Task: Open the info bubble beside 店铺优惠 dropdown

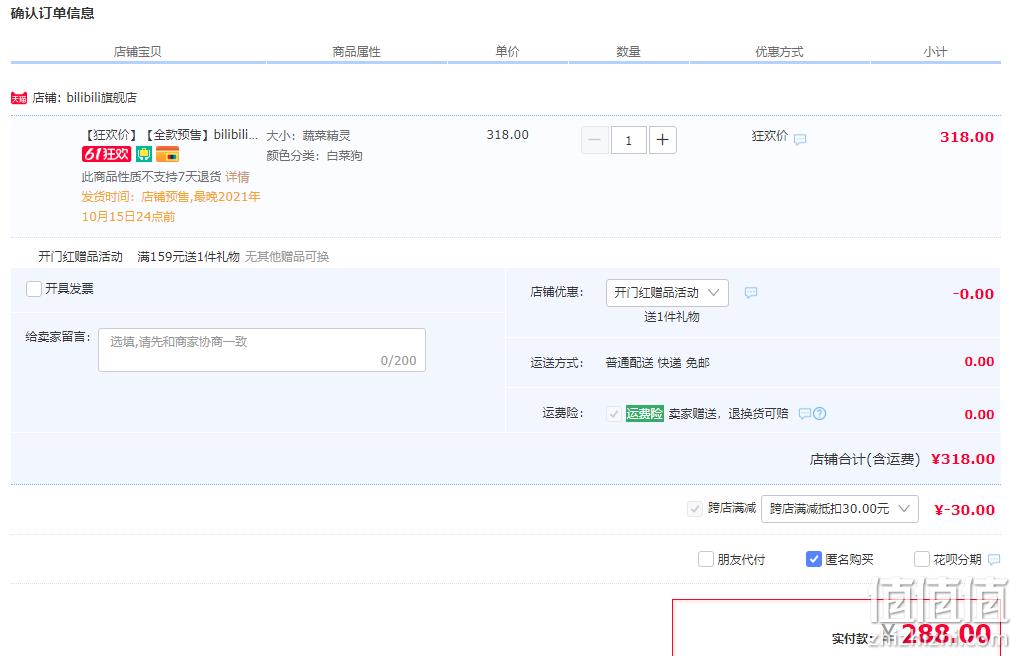Action: click(x=751, y=293)
